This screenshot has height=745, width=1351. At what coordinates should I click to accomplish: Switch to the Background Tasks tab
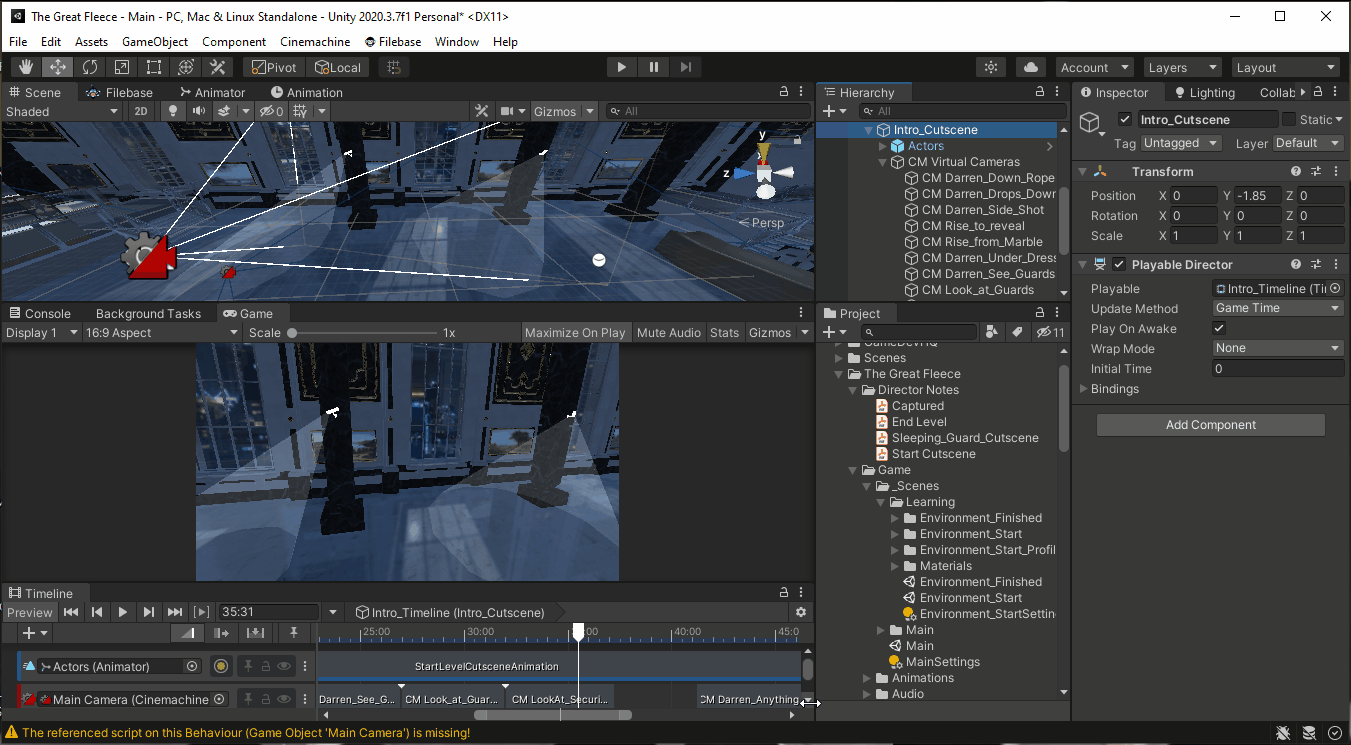pos(148,313)
